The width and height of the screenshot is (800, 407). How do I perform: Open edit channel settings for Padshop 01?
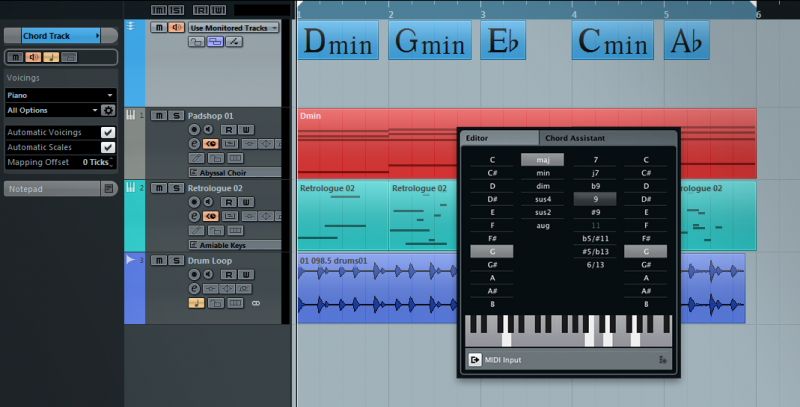[x=194, y=144]
